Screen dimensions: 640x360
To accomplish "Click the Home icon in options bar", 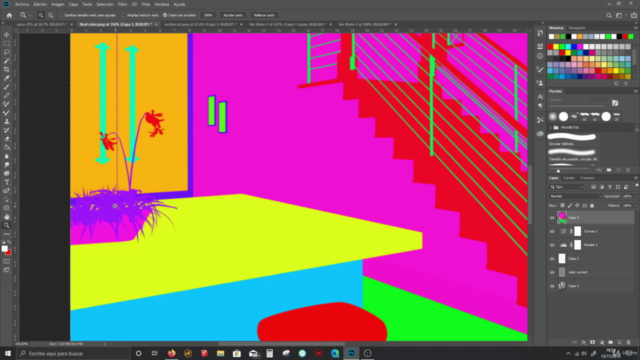I will pos(9,15).
